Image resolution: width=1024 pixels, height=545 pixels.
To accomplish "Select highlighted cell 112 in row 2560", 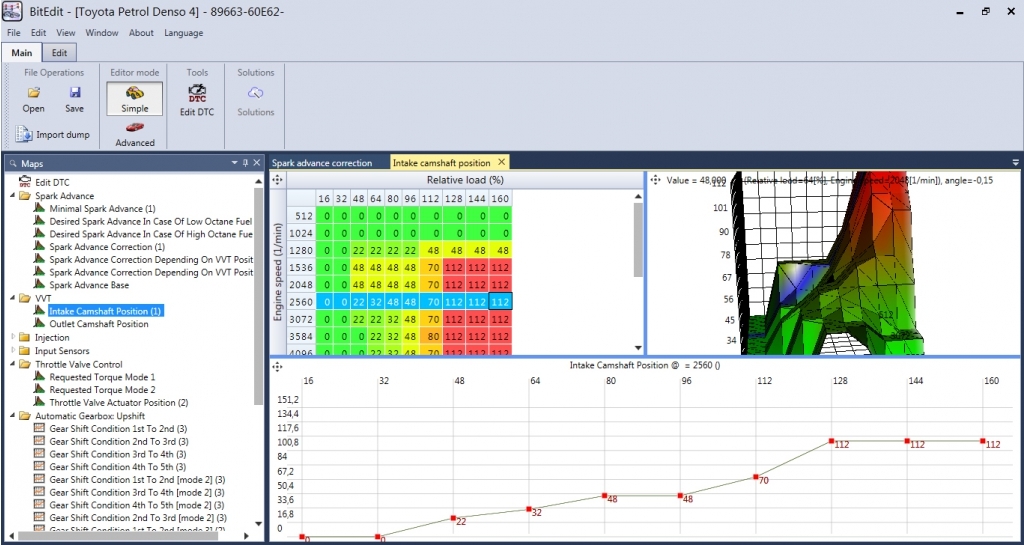I will click(500, 301).
